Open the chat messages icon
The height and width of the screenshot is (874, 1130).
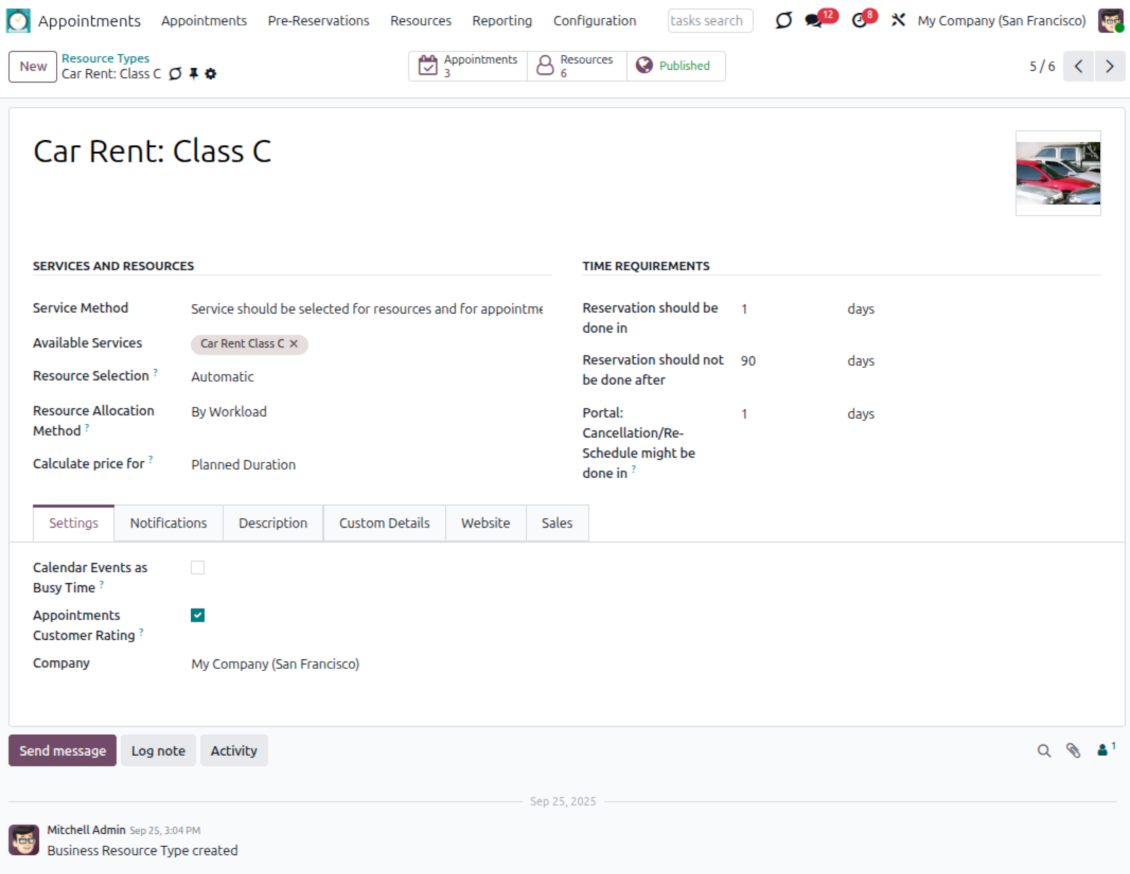(814, 21)
